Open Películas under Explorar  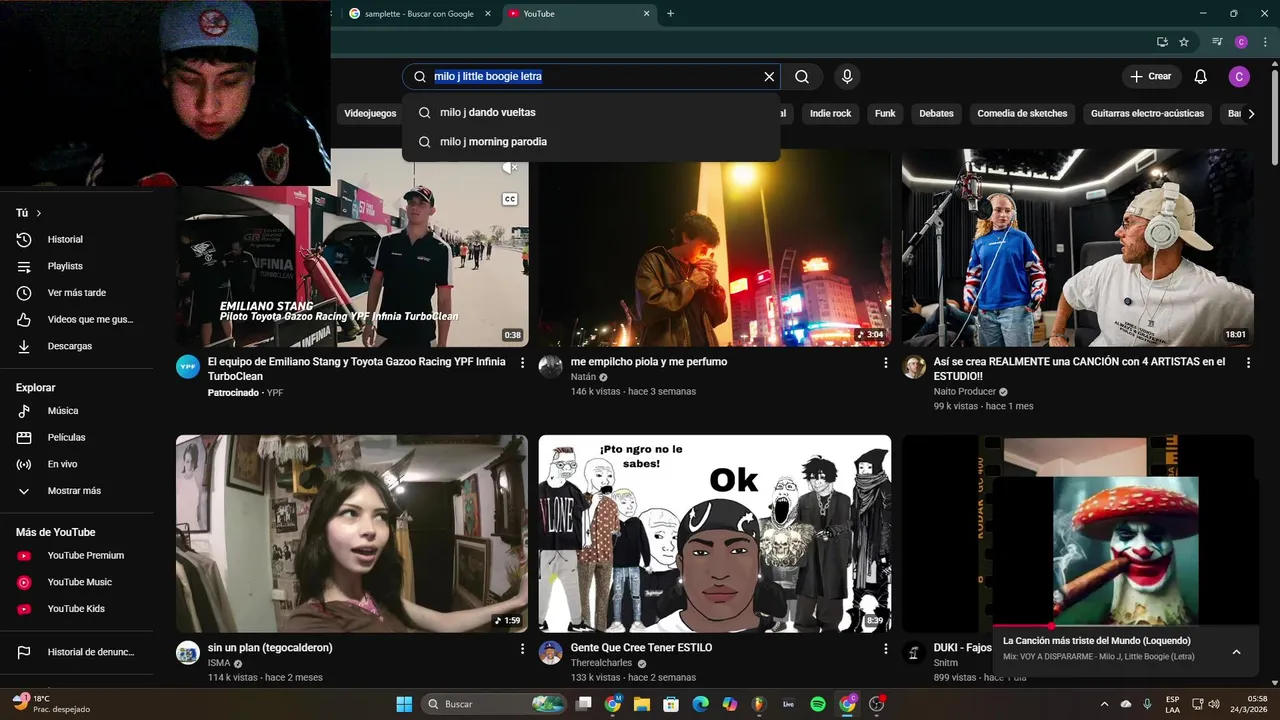click(x=77, y=437)
